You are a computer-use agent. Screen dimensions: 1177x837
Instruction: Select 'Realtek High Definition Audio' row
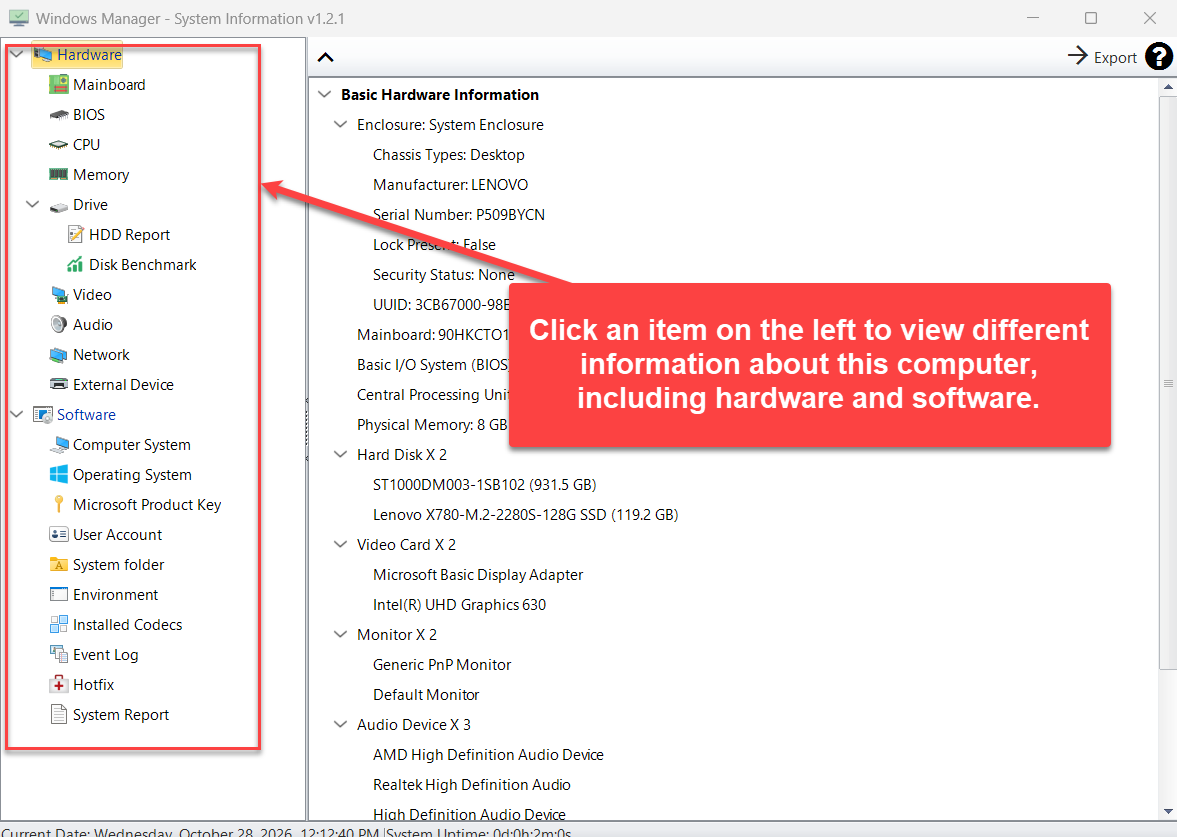(x=472, y=786)
